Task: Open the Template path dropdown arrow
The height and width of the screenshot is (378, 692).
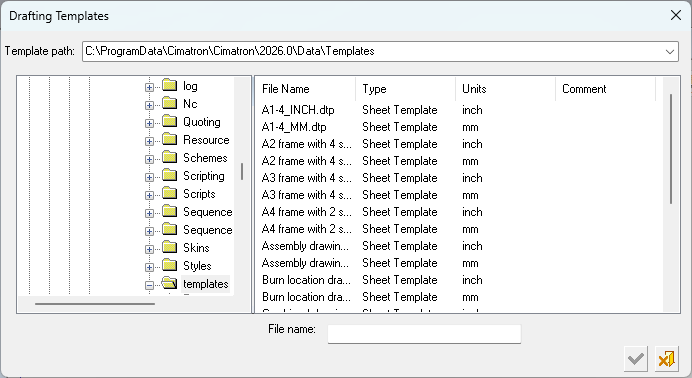Action: click(x=669, y=52)
